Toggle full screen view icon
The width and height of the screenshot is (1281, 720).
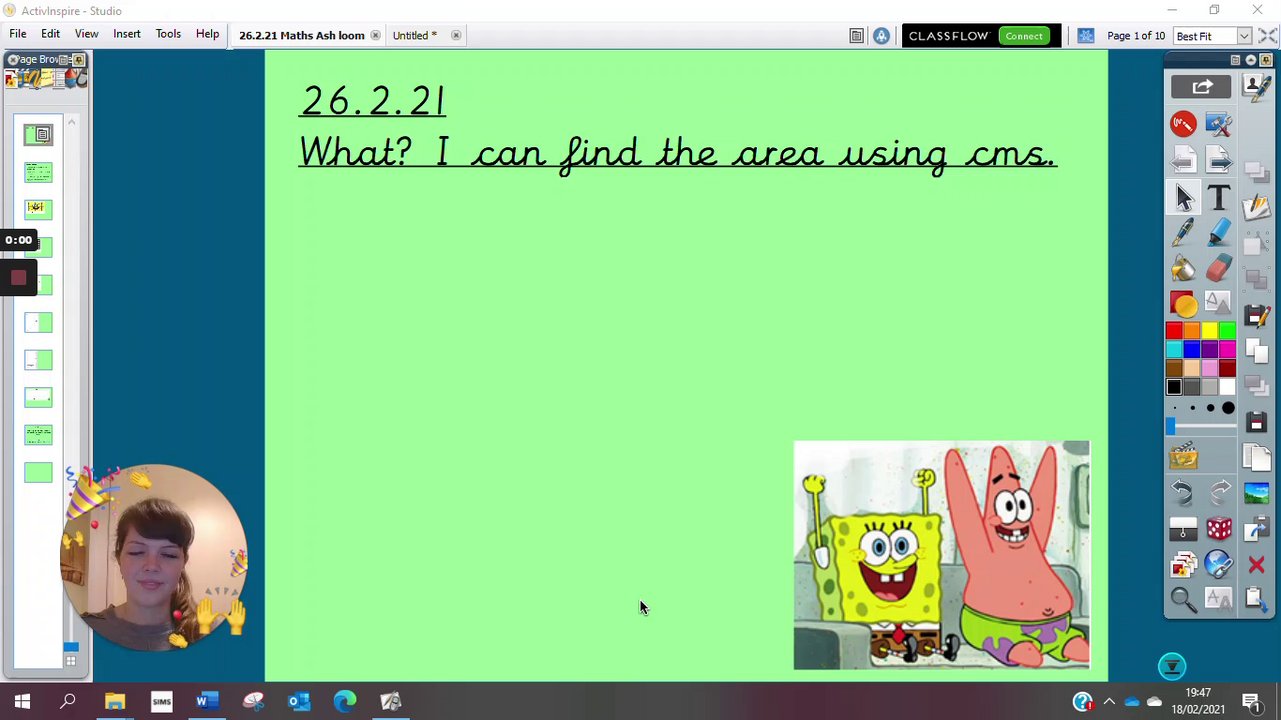(1267, 36)
